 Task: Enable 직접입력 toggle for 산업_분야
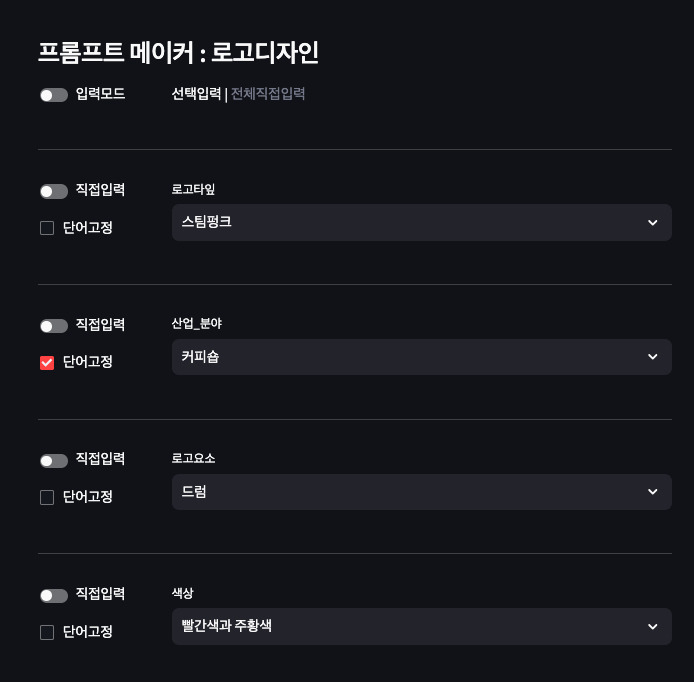[x=54, y=326]
